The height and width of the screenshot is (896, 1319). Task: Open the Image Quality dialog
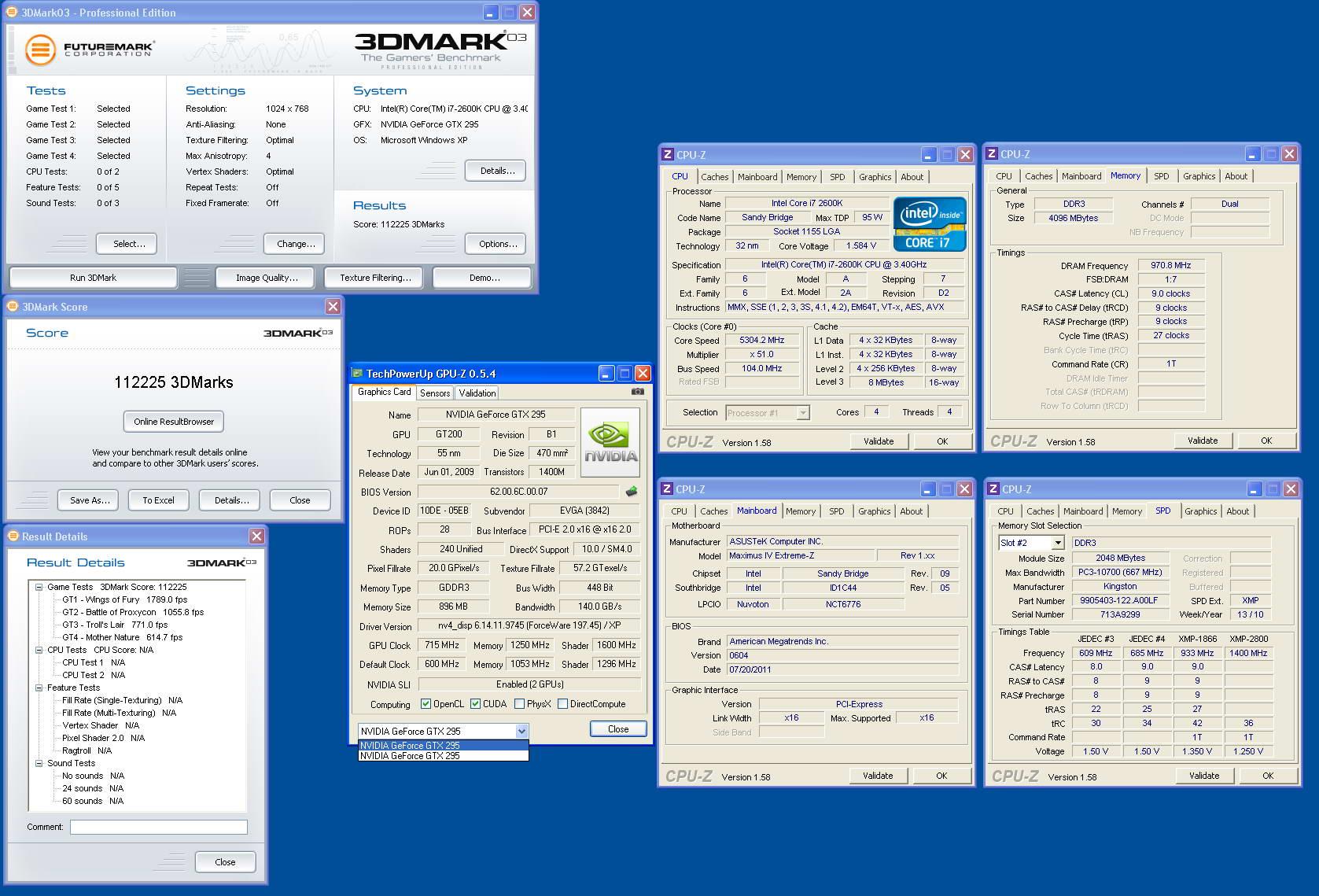point(267,278)
